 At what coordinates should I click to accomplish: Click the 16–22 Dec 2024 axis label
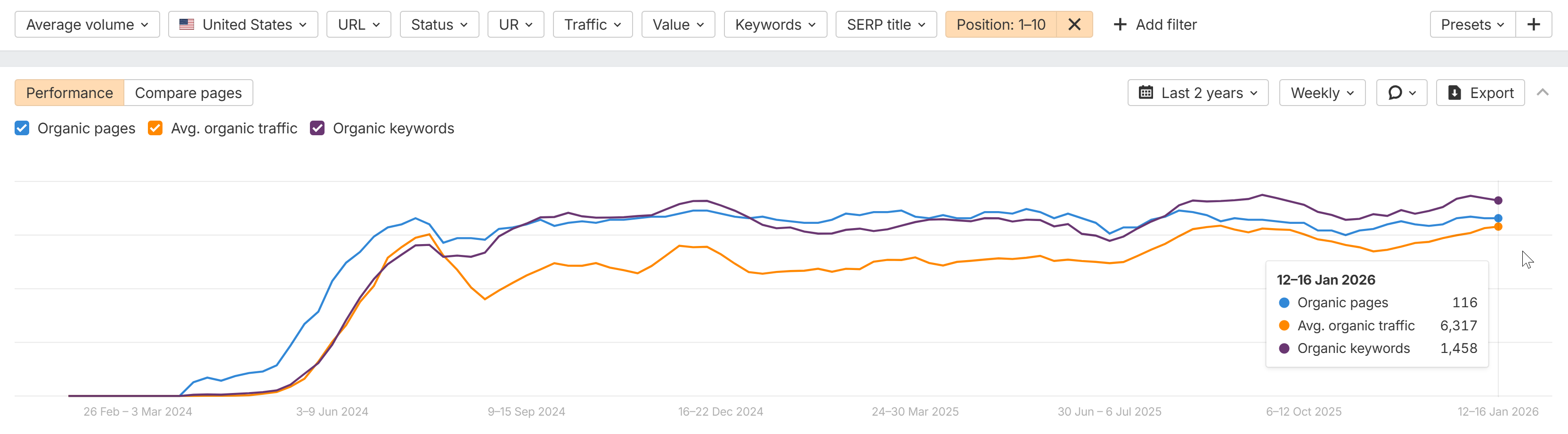coord(720,411)
